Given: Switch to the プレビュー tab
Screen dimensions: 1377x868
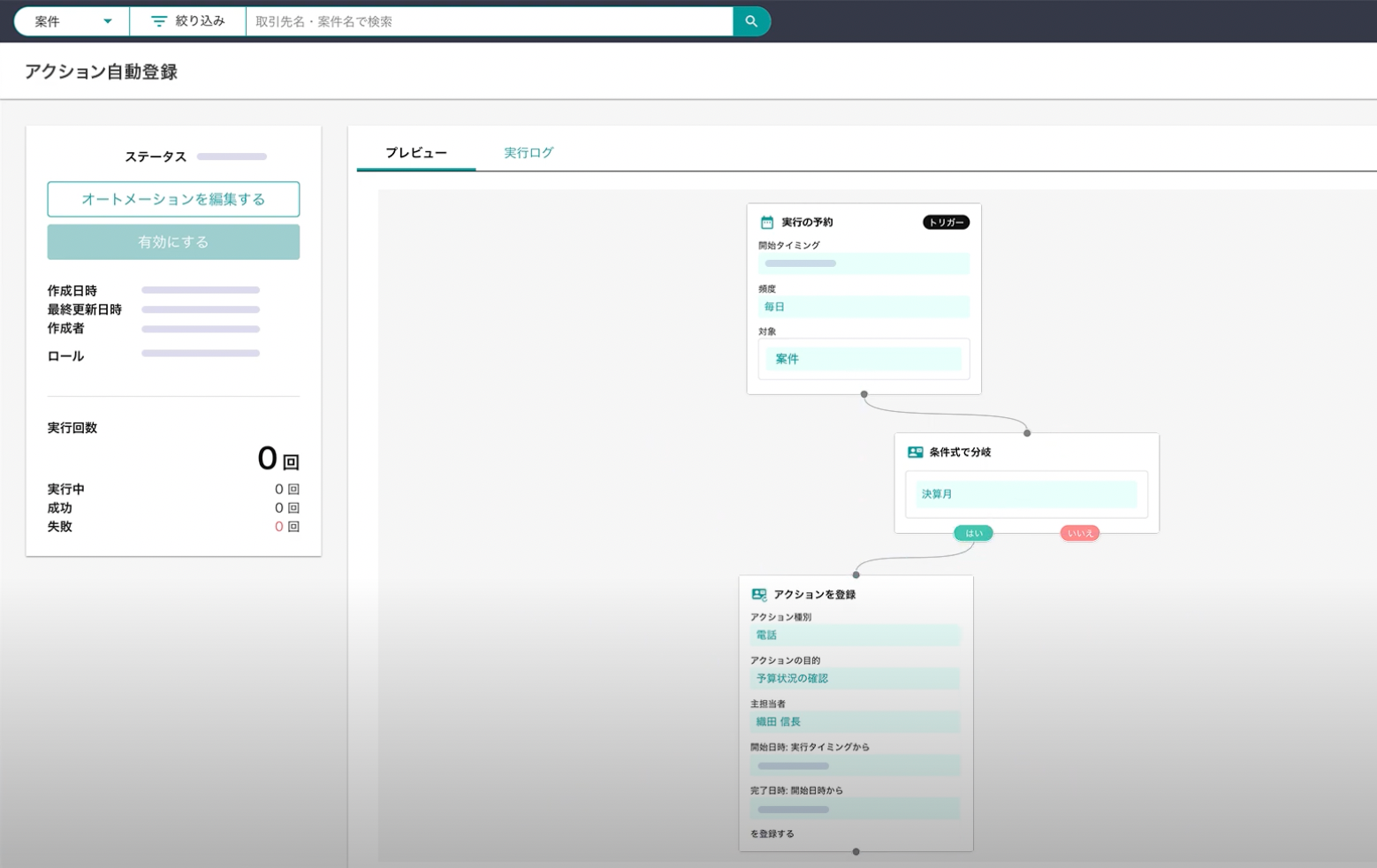Looking at the screenshot, I should coord(416,153).
